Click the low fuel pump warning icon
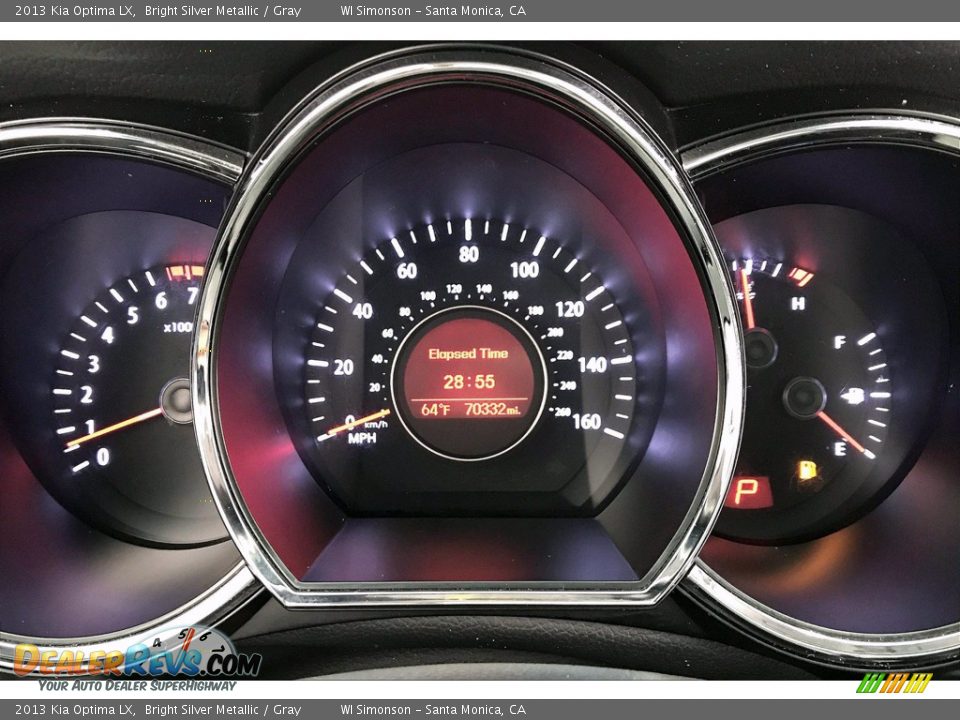The image size is (960, 720). point(807,470)
